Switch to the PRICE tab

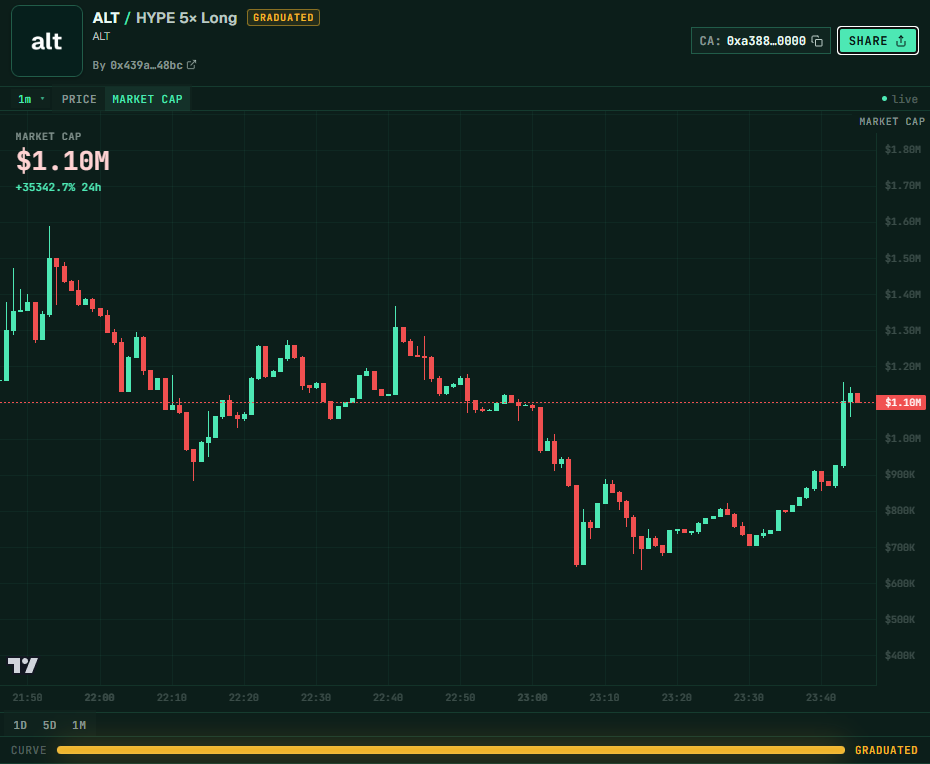point(79,99)
